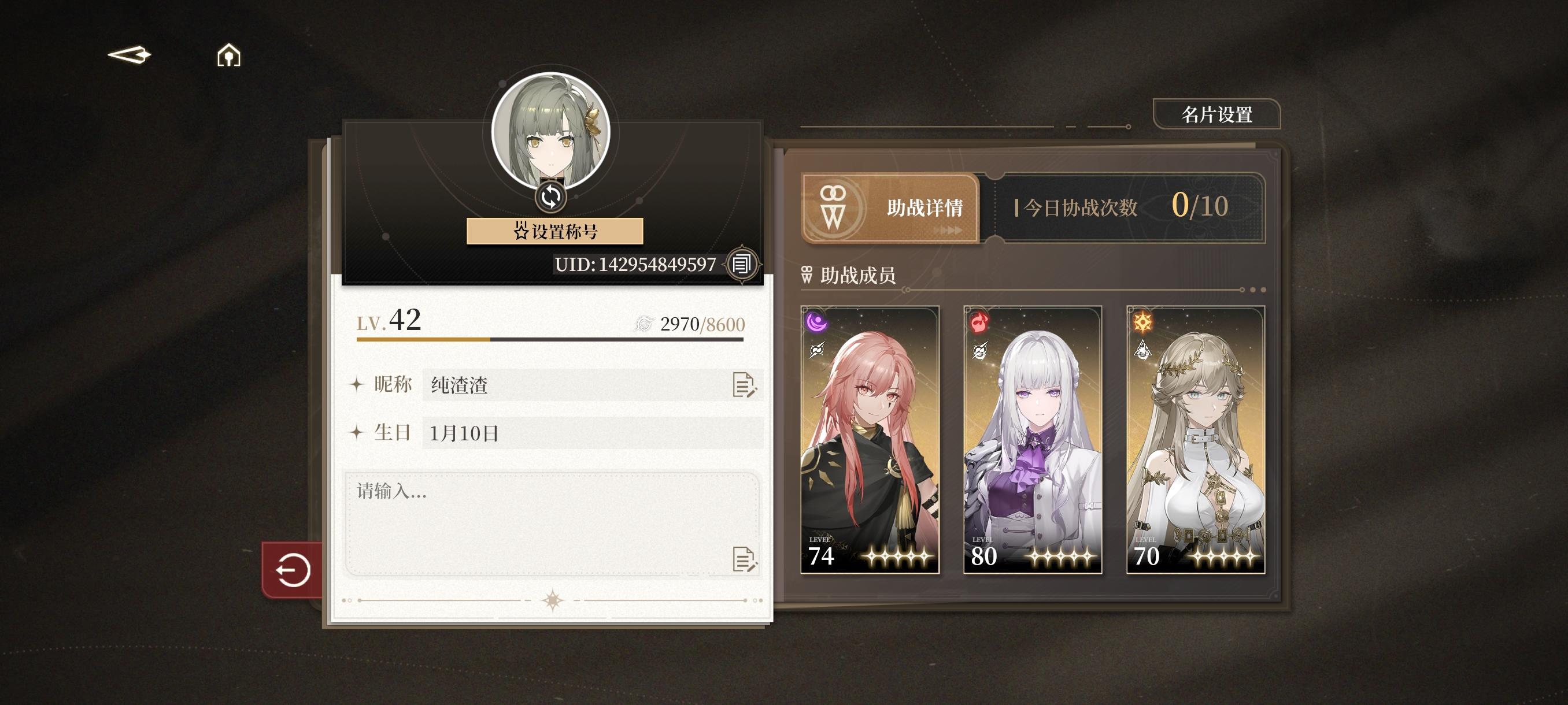Go to home via house icon
Viewport: 1568px width, 705px height.
[x=229, y=55]
